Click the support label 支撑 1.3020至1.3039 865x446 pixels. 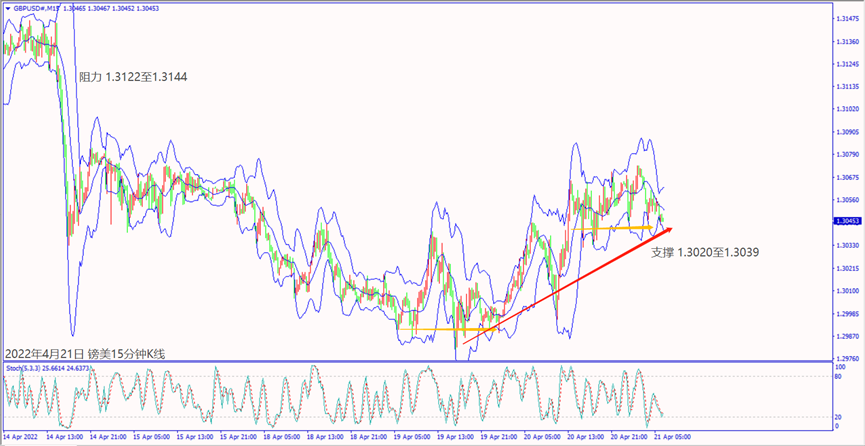(x=704, y=253)
